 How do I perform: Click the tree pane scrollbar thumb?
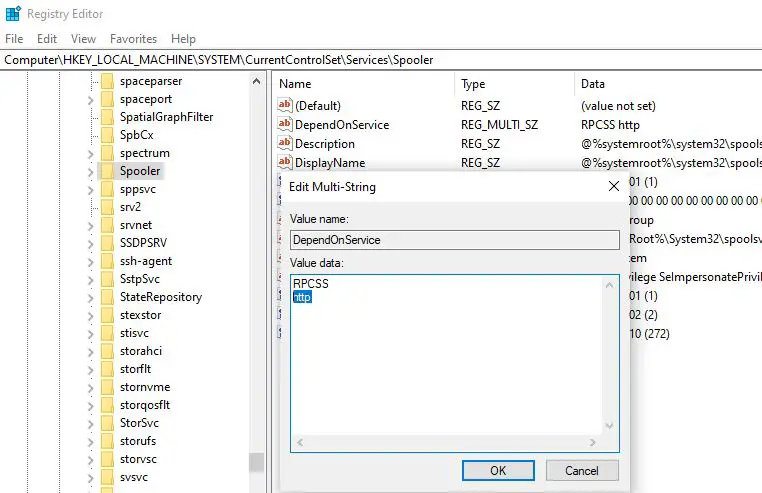257,462
